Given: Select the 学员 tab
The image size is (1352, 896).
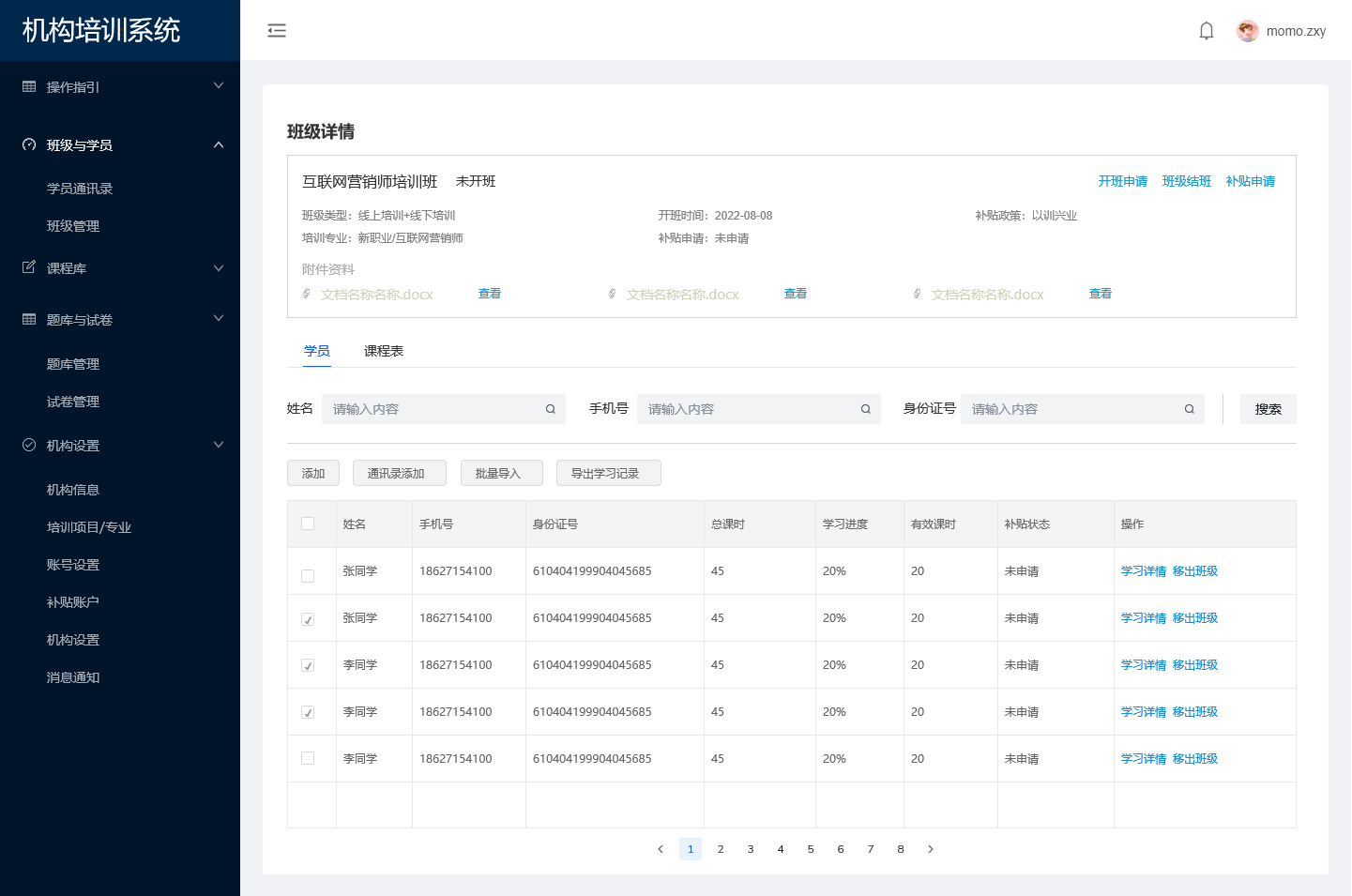Looking at the screenshot, I should 317,351.
